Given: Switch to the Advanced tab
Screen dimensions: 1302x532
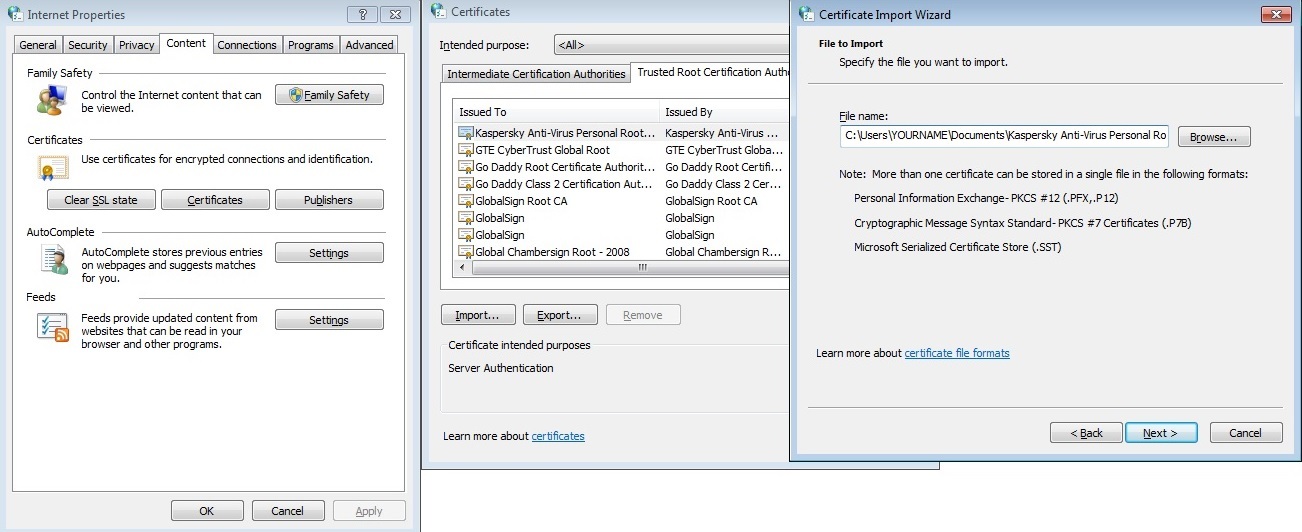Looking at the screenshot, I should click(x=369, y=45).
